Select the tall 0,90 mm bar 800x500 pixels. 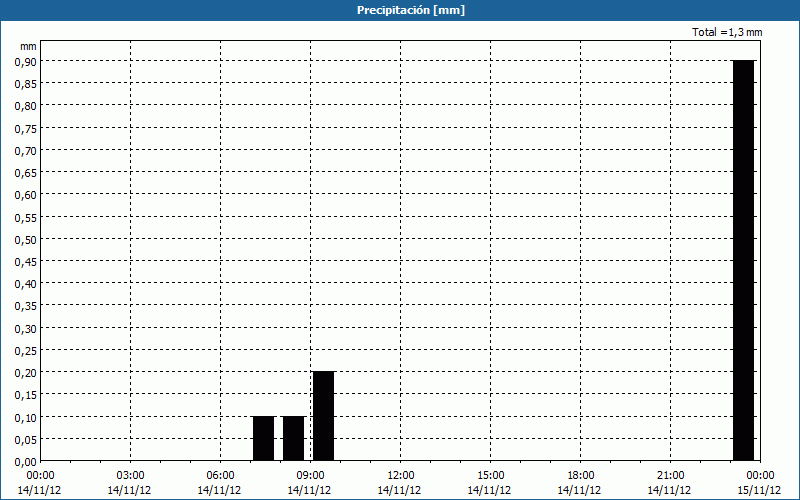[743, 260]
